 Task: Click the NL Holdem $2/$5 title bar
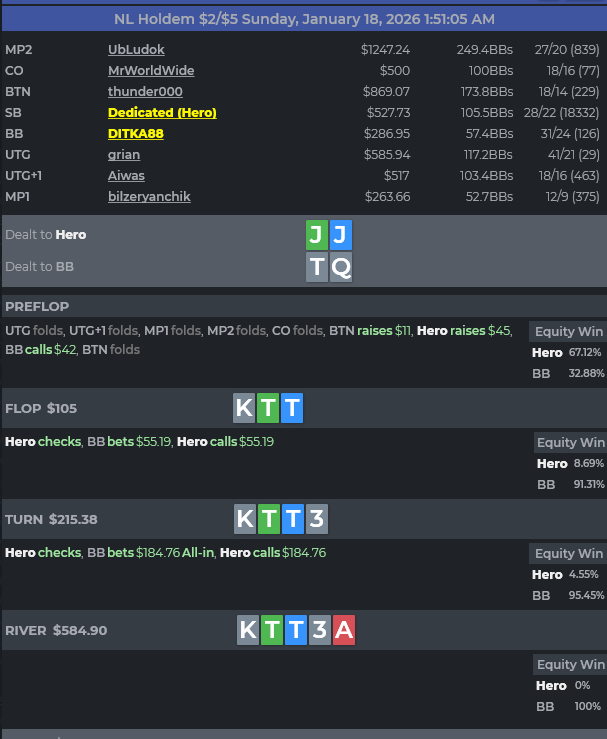tap(303, 19)
